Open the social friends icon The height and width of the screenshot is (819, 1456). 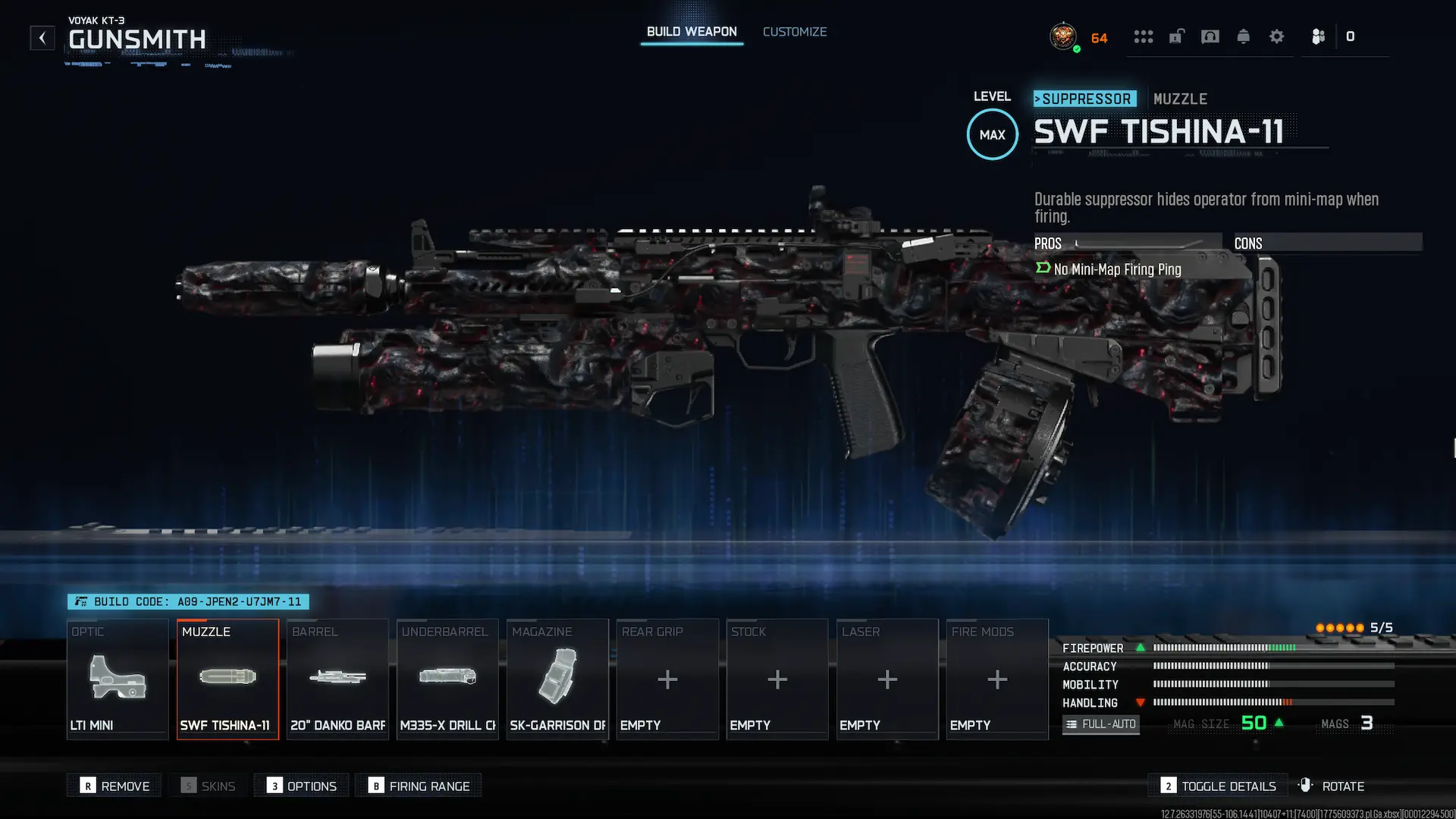point(1318,36)
